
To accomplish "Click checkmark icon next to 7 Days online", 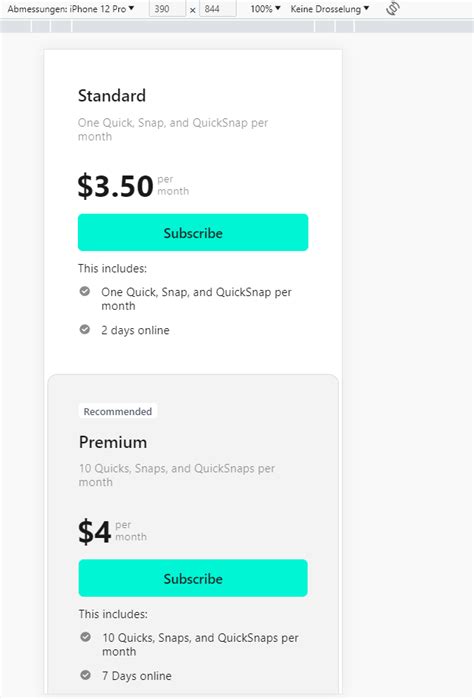I will (x=86, y=675).
